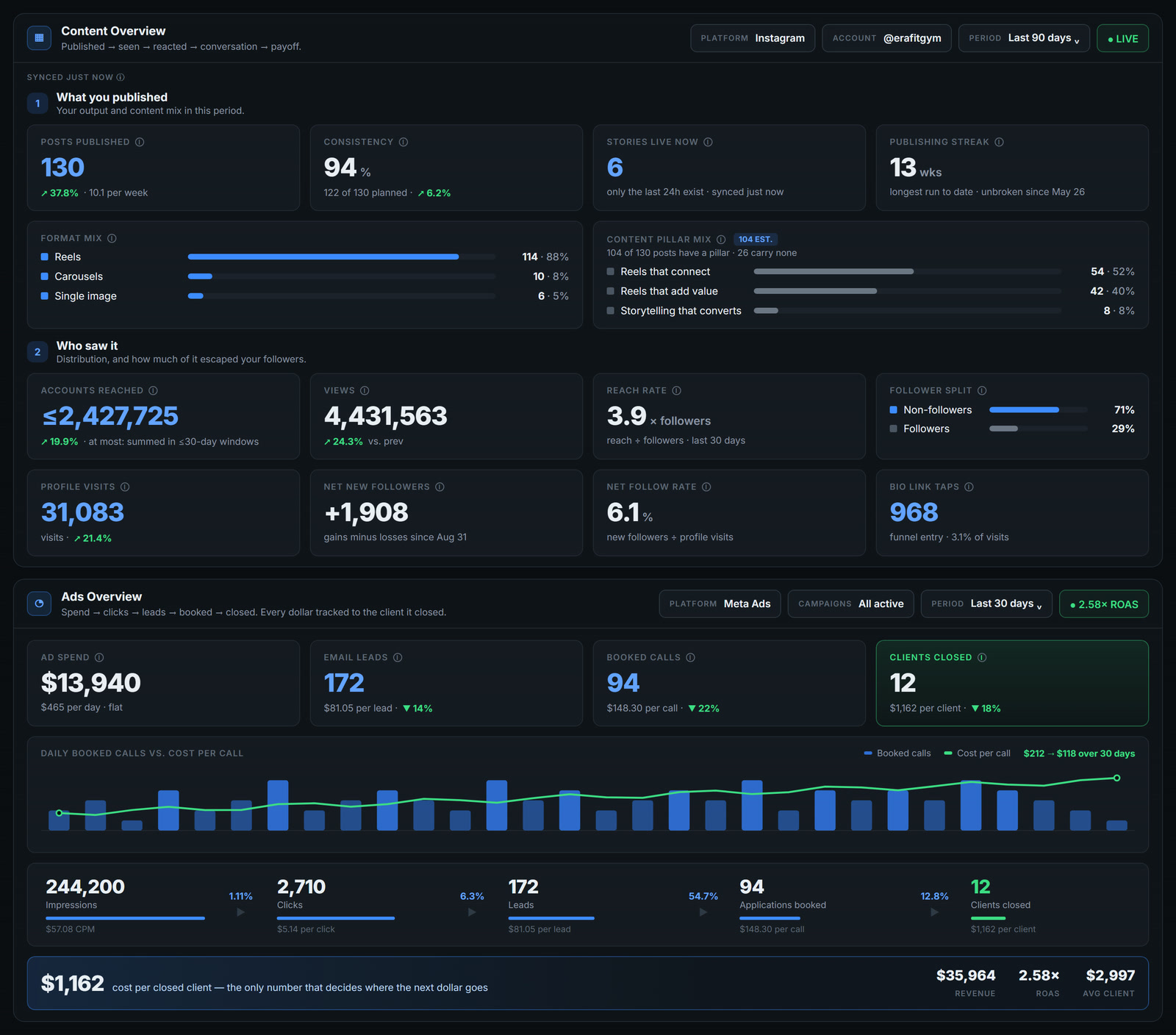The height and width of the screenshot is (1035, 1176).
Task: Click the $212 → $118 over 30 days text
Action: [x=1079, y=753]
